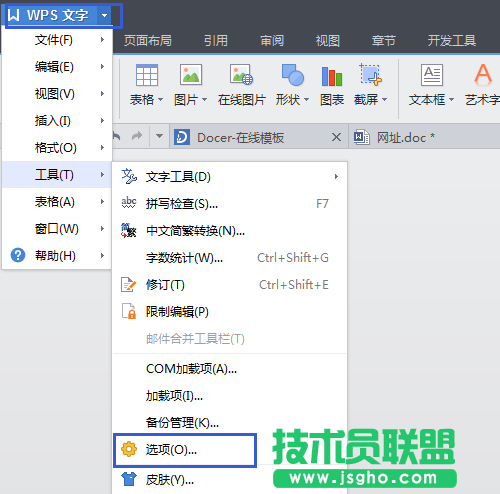Click the WPS W logo icon
500x494 pixels.
click(14, 15)
